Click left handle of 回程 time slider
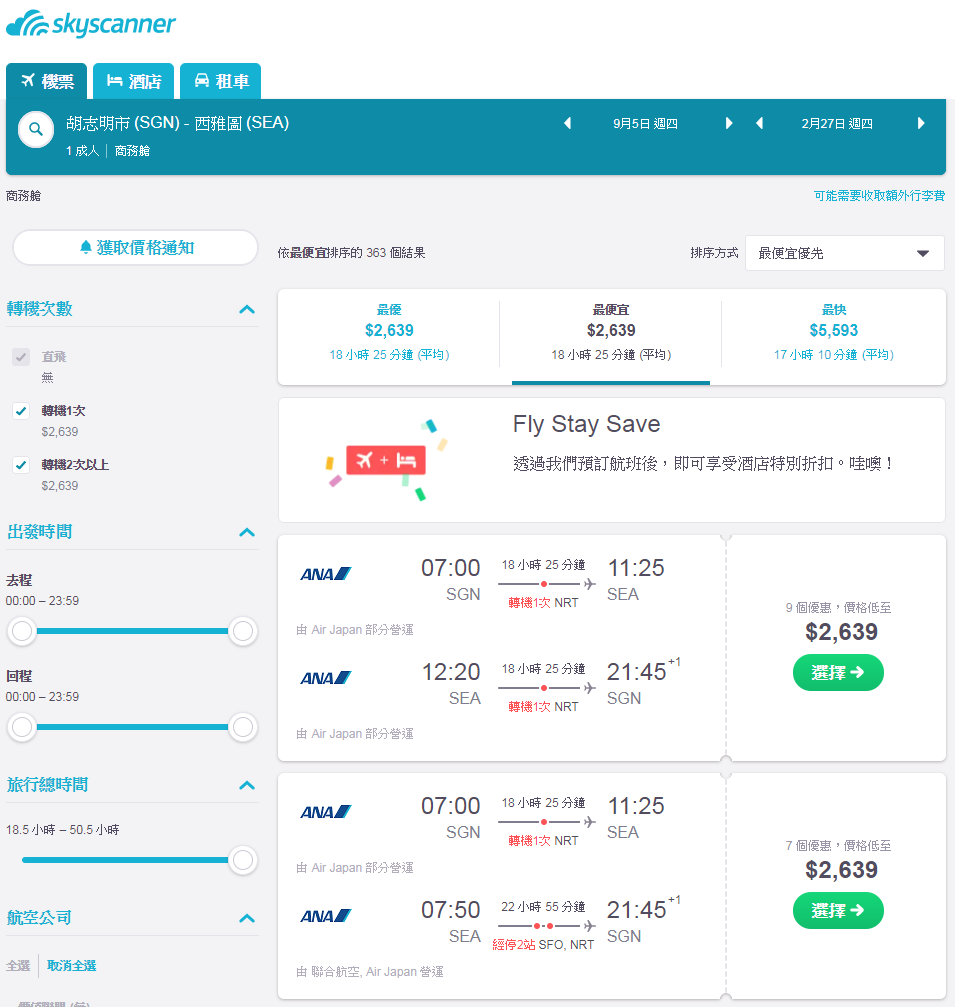 (x=22, y=727)
